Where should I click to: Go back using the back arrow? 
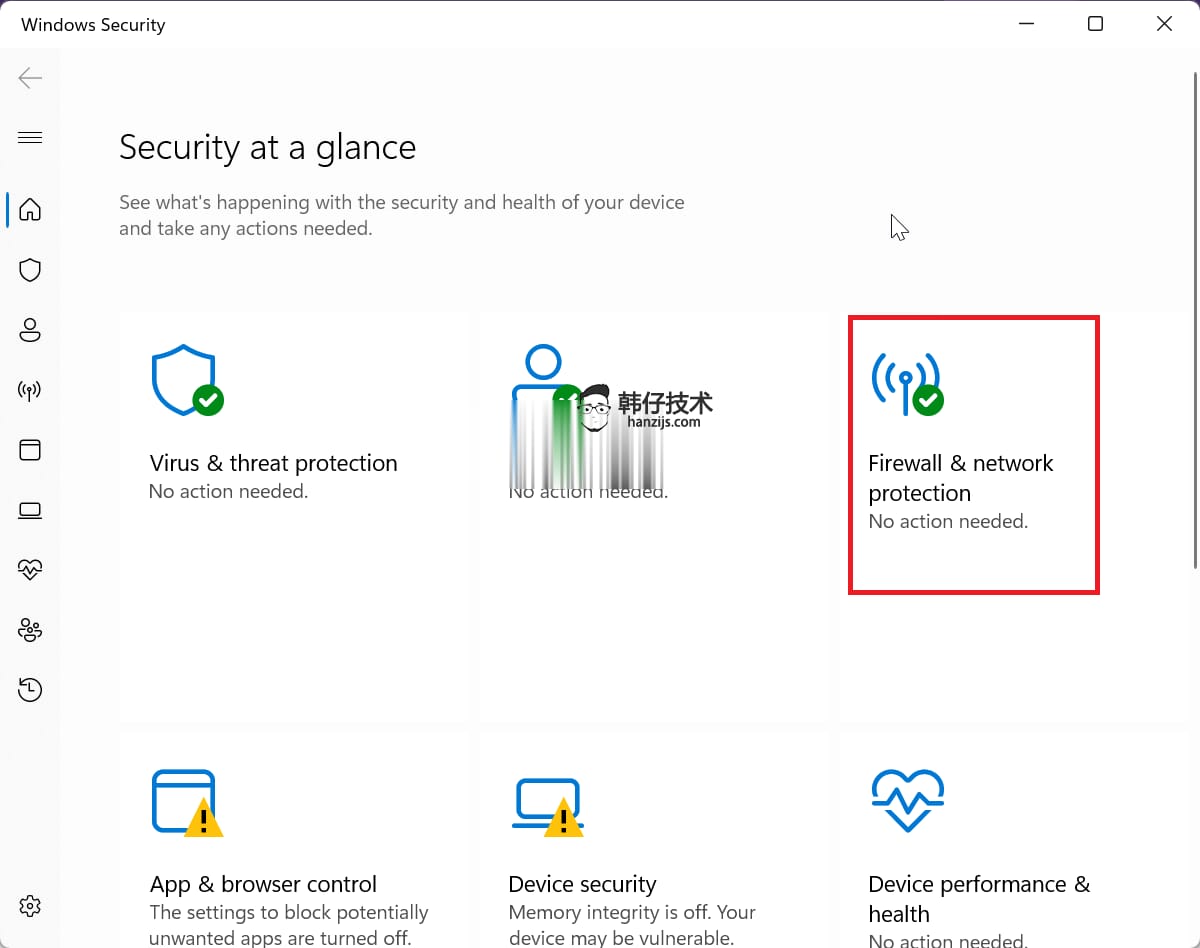click(30, 78)
